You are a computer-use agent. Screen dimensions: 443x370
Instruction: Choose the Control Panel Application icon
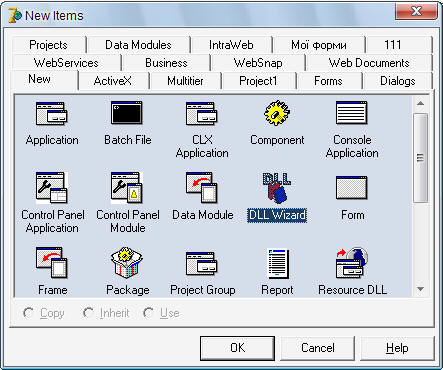52,188
